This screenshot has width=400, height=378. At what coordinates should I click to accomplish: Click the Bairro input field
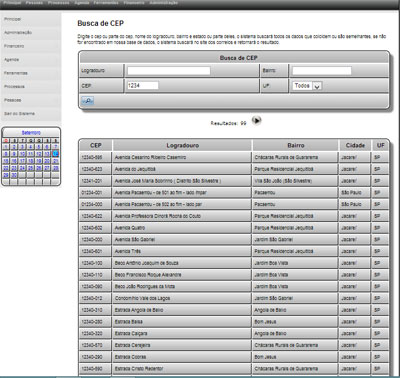tap(322, 71)
